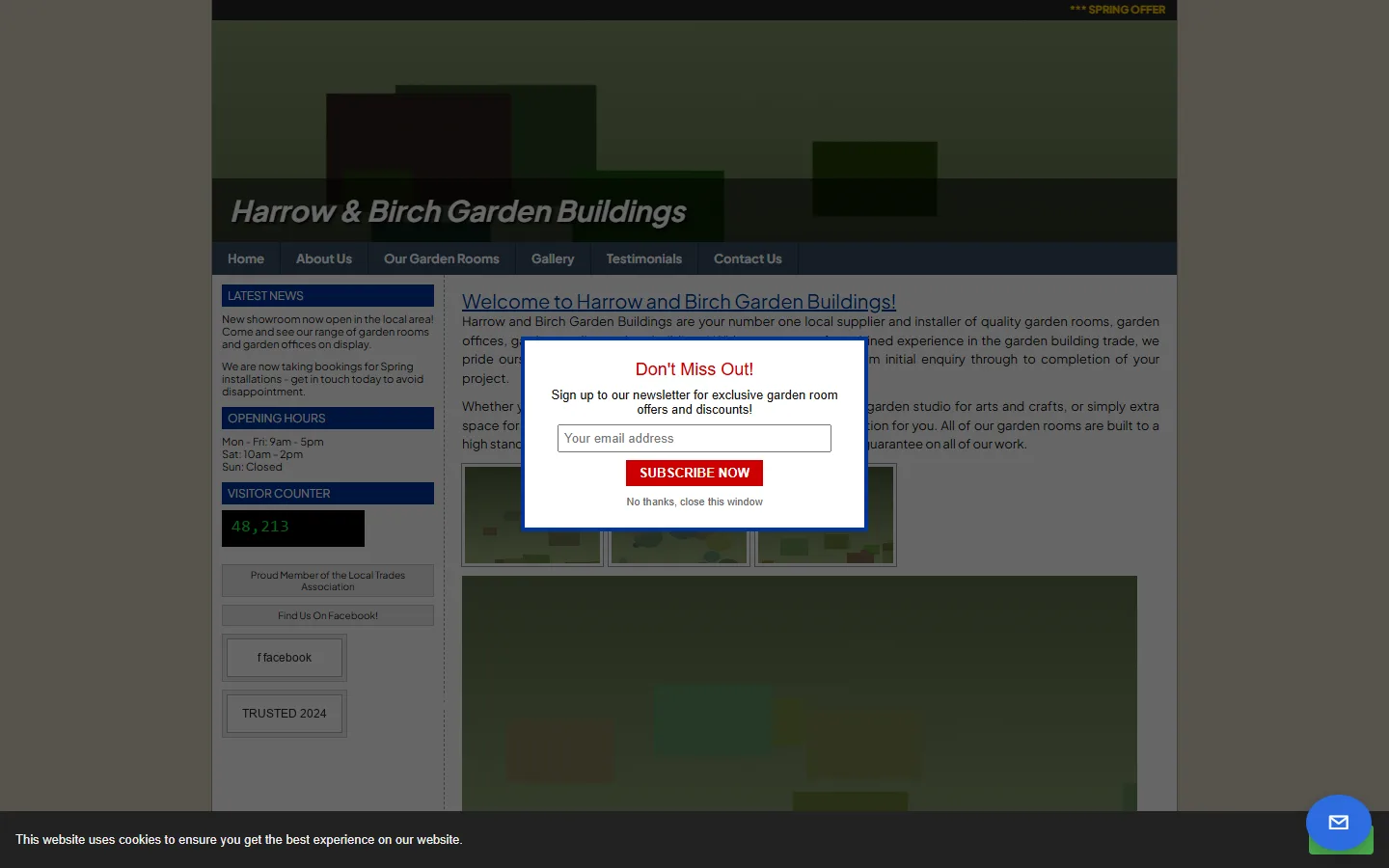Focus the "Your email address" input field

694,438
